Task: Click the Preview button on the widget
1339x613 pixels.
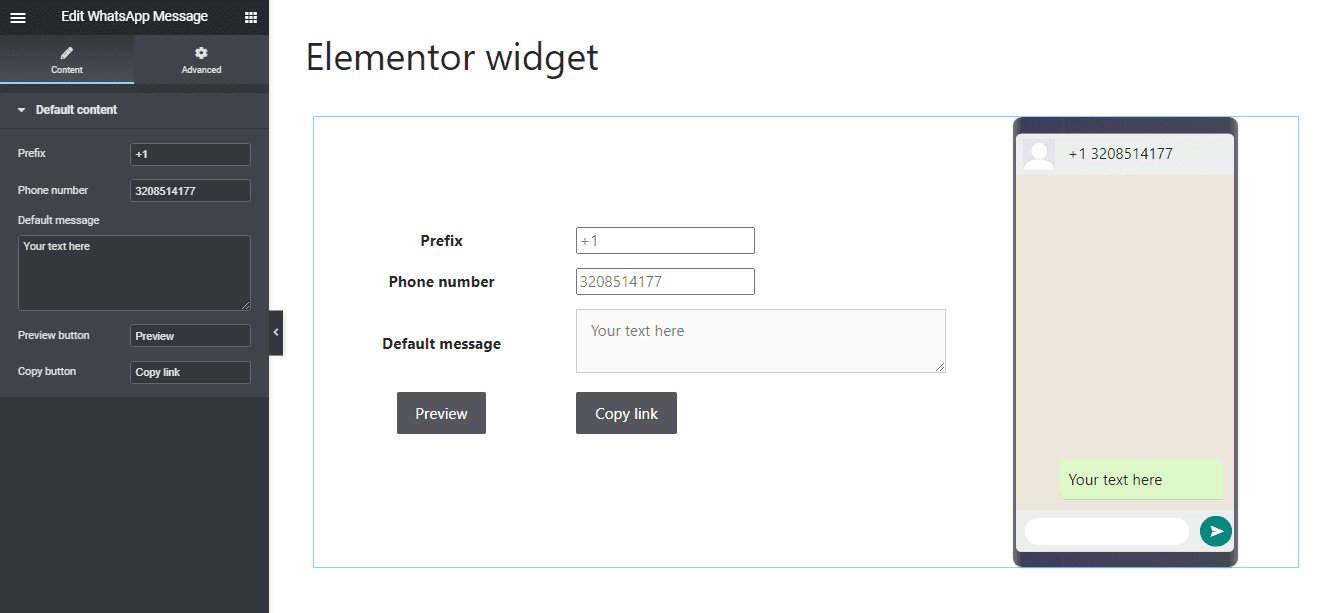Action: point(441,412)
